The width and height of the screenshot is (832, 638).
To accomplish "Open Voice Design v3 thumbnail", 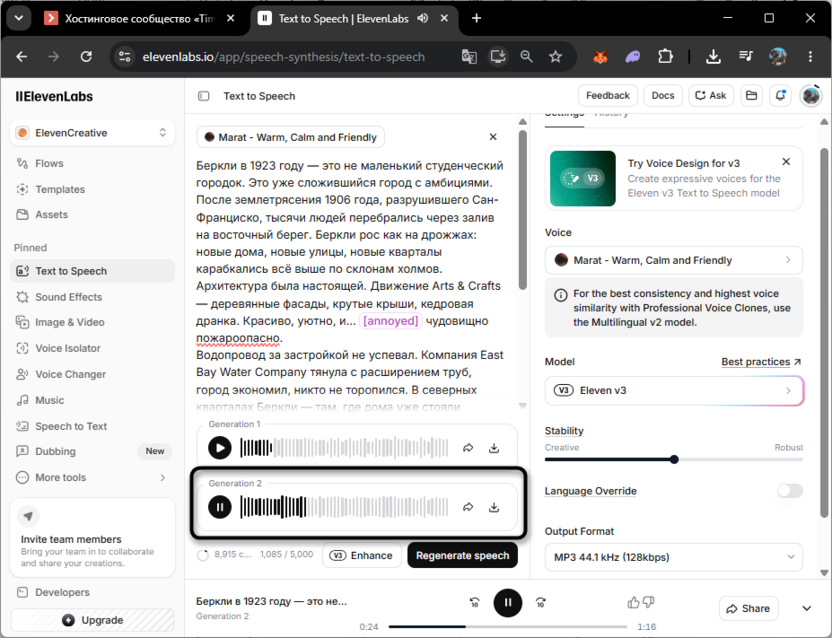I will [x=583, y=178].
